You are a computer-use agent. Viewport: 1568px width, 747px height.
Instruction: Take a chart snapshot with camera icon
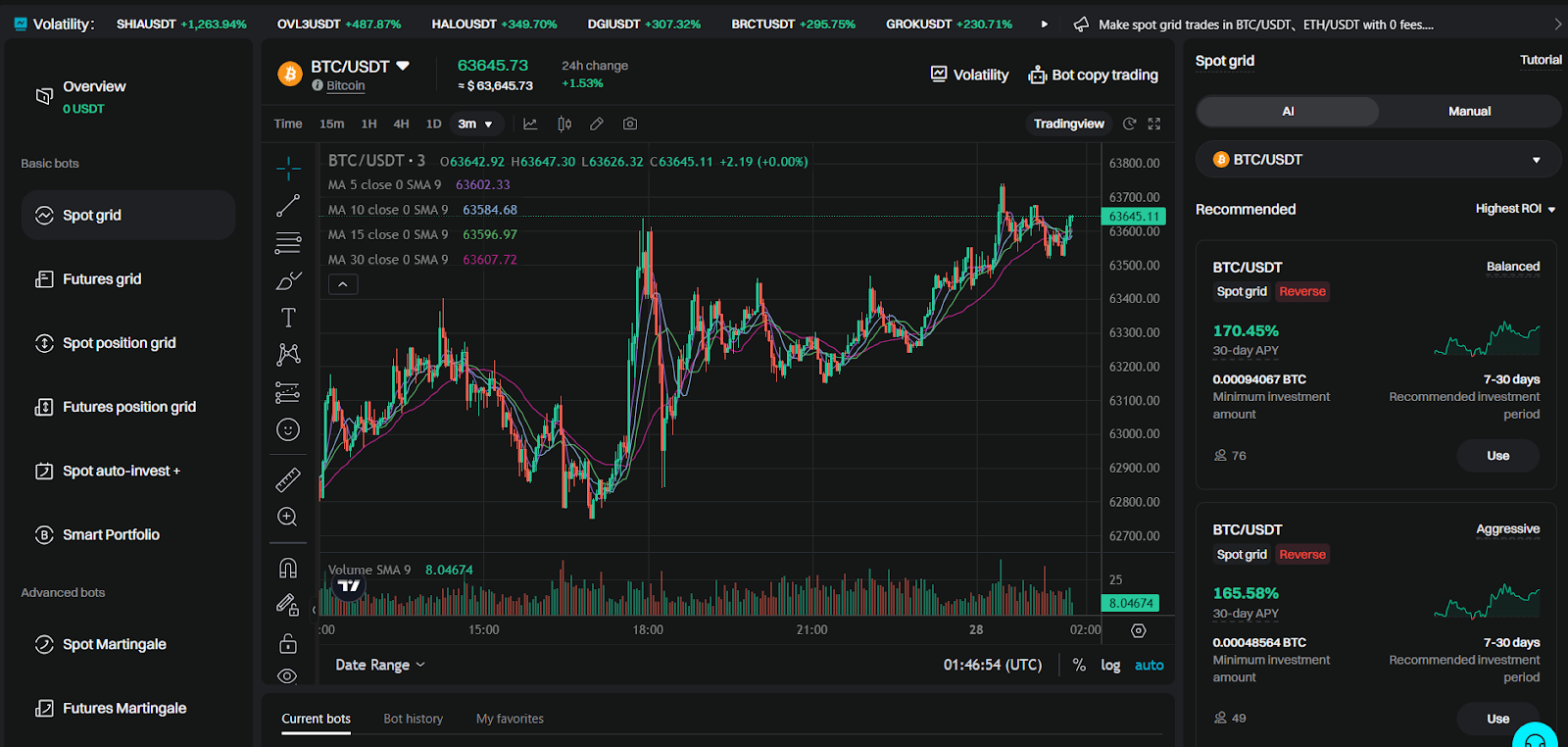coord(630,124)
